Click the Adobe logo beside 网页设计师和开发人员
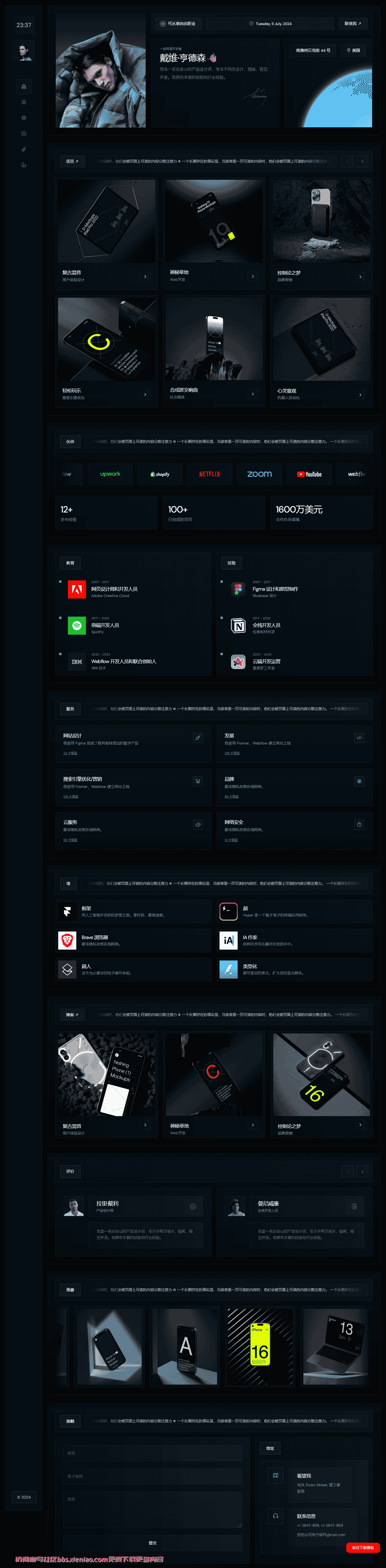Image resolution: width=386 pixels, height=1568 pixels. pyautogui.click(x=77, y=589)
